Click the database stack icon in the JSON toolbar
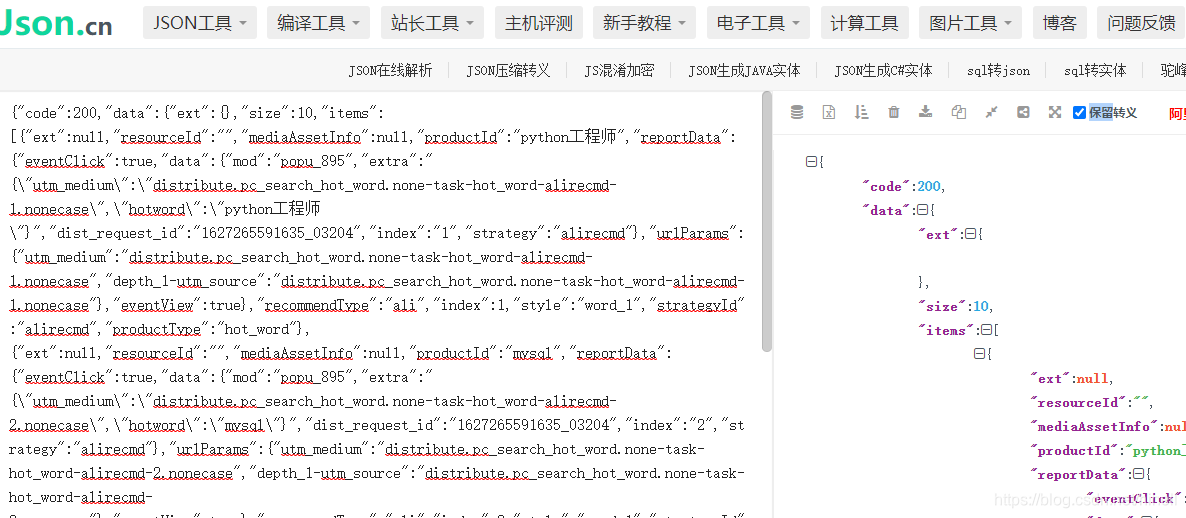 coord(796,112)
